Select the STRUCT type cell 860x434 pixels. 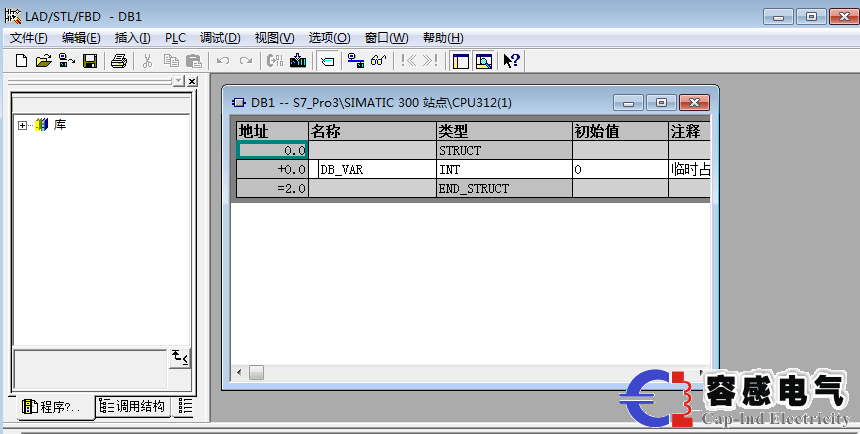504,150
